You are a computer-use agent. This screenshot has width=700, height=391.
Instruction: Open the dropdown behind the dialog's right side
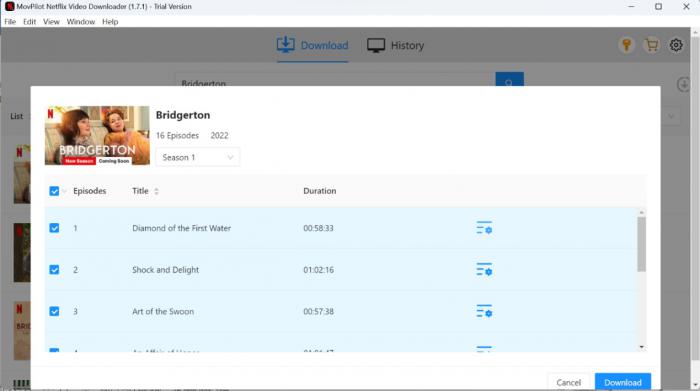point(671,116)
